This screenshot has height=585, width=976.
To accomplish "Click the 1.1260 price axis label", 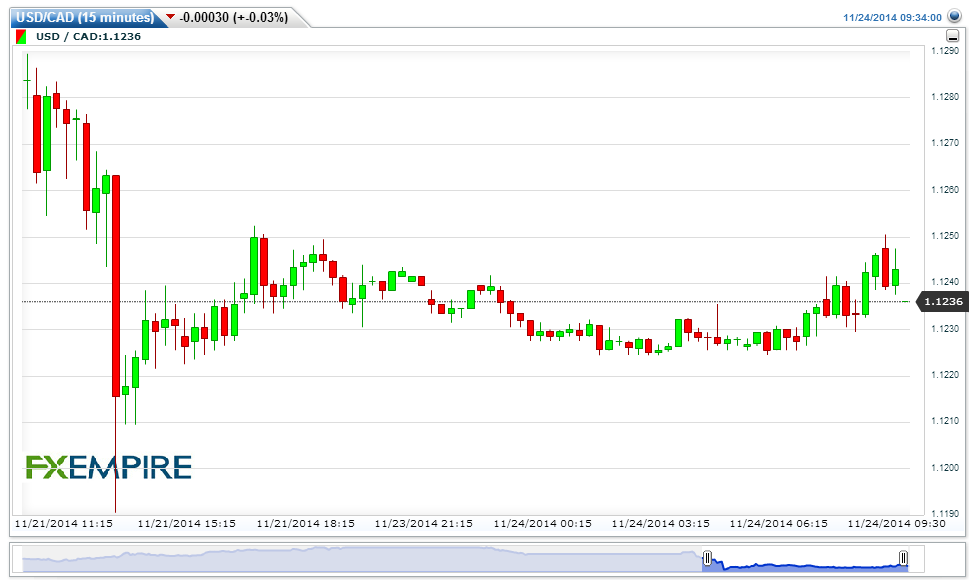I will pyautogui.click(x=945, y=190).
